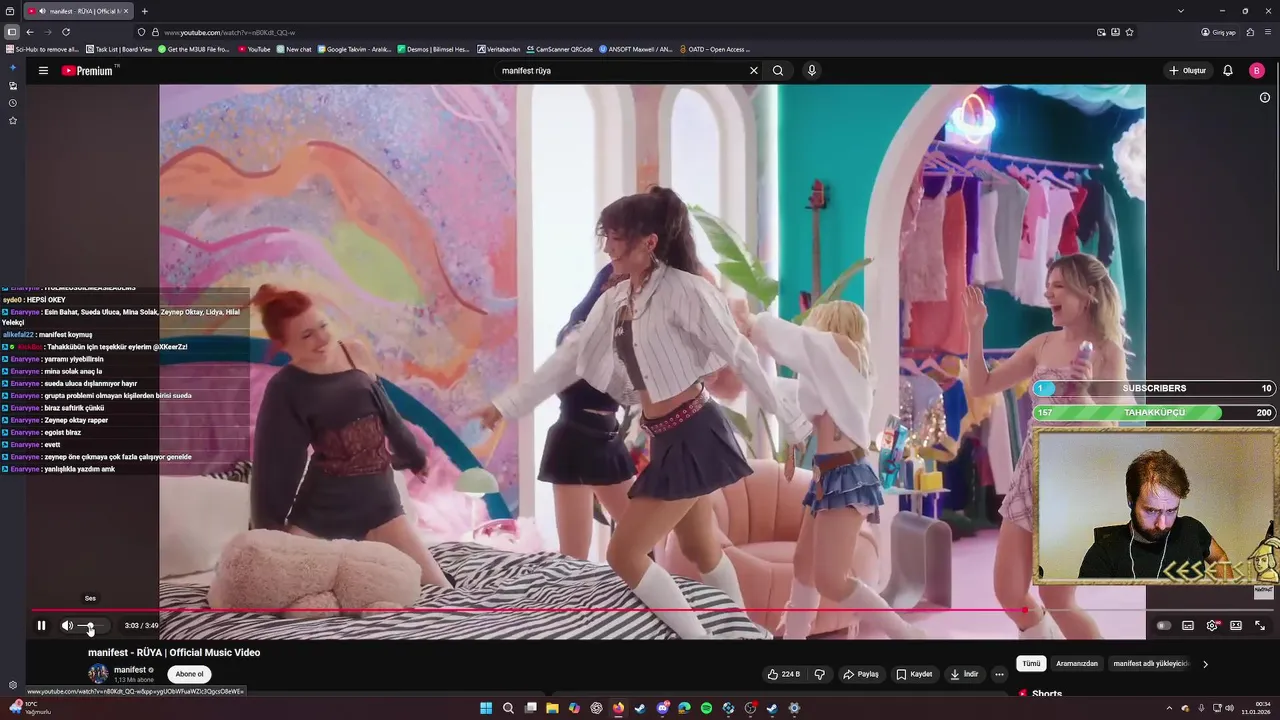Bookmark page with the star icon

click(1129, 32)
